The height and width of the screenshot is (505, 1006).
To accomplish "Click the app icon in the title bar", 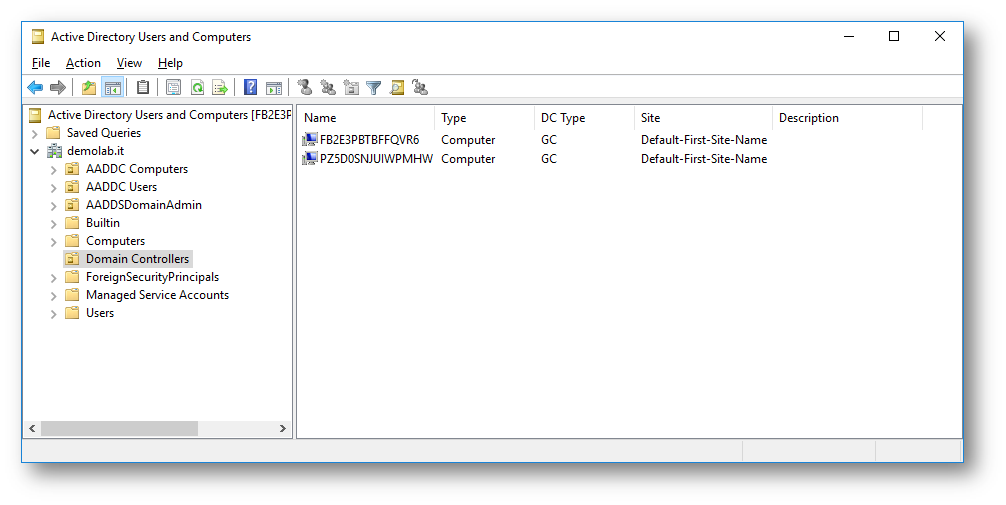I will point(38,37).
